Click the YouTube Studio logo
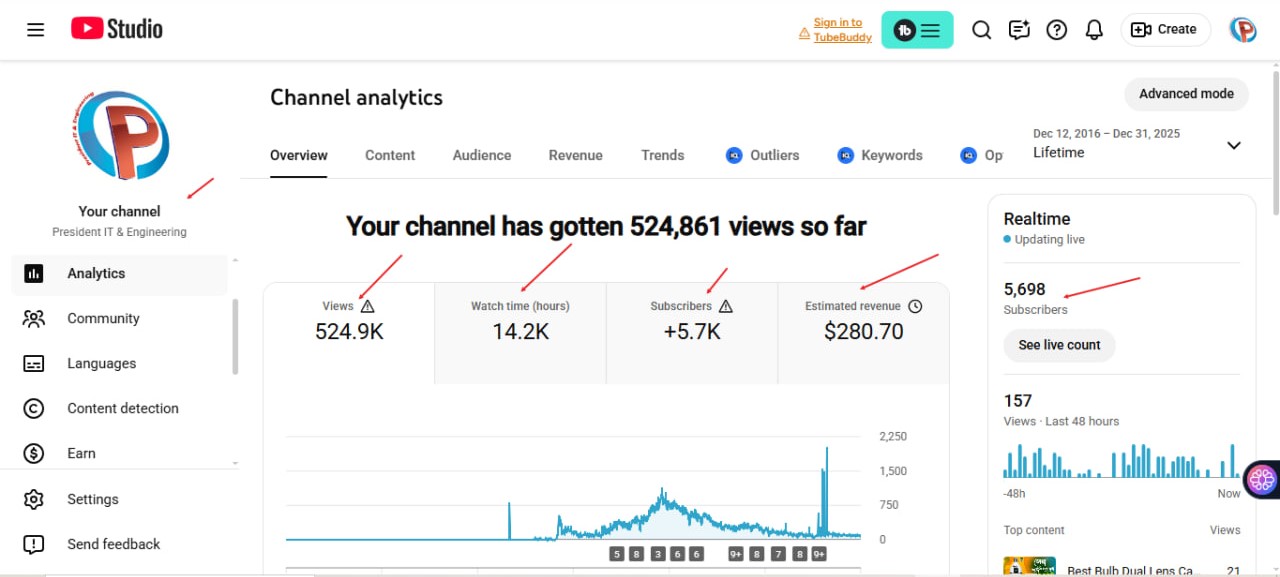 (116, 29)
